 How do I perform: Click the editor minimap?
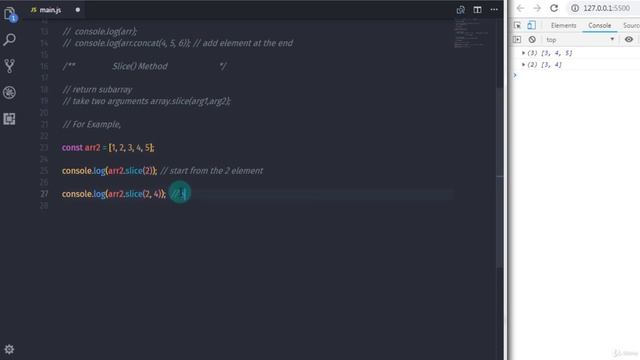click(x=471, y=33)
